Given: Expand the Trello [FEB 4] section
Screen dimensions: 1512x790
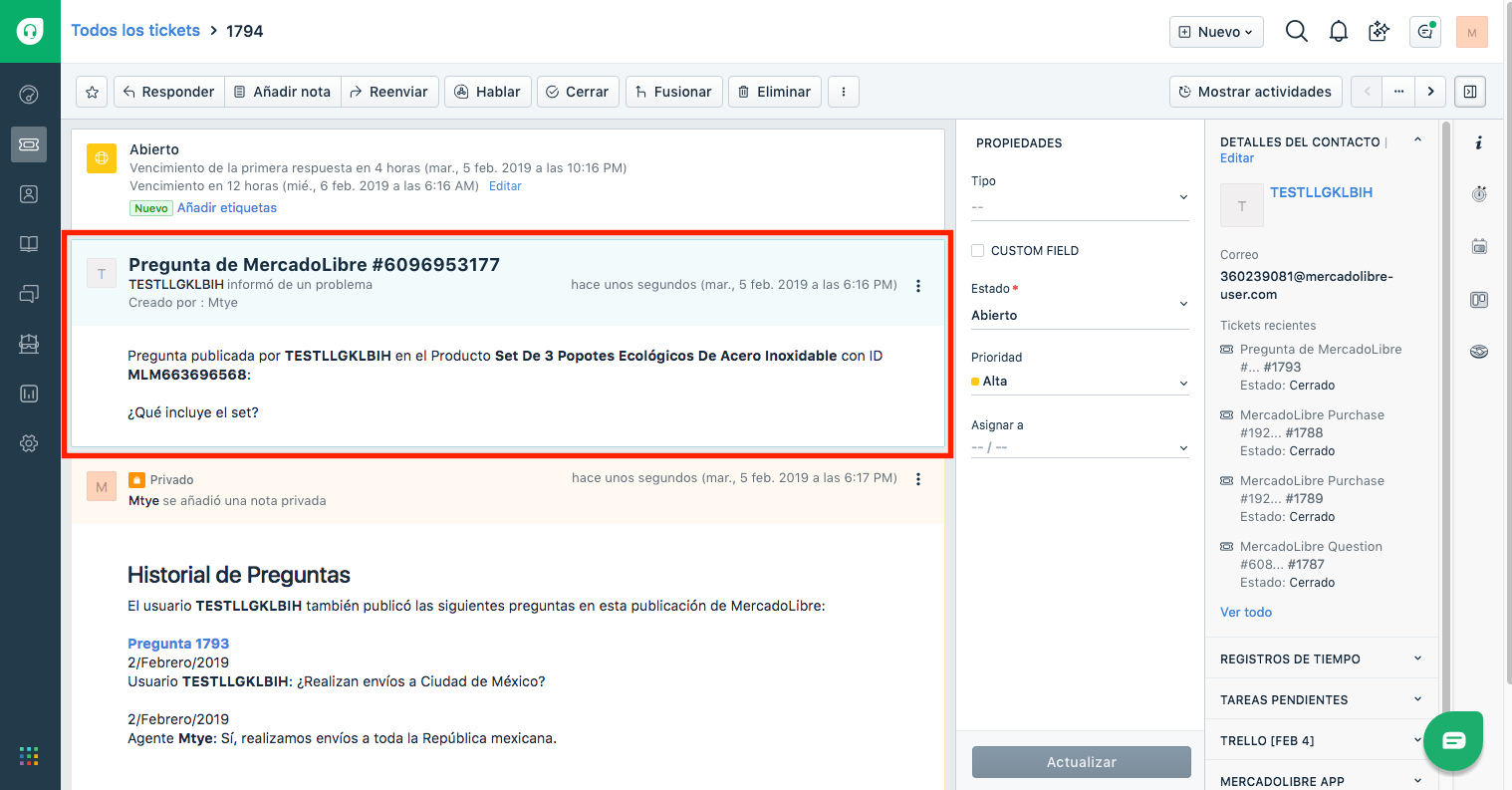Looking at the screenshot, I should coord(1322,740).
